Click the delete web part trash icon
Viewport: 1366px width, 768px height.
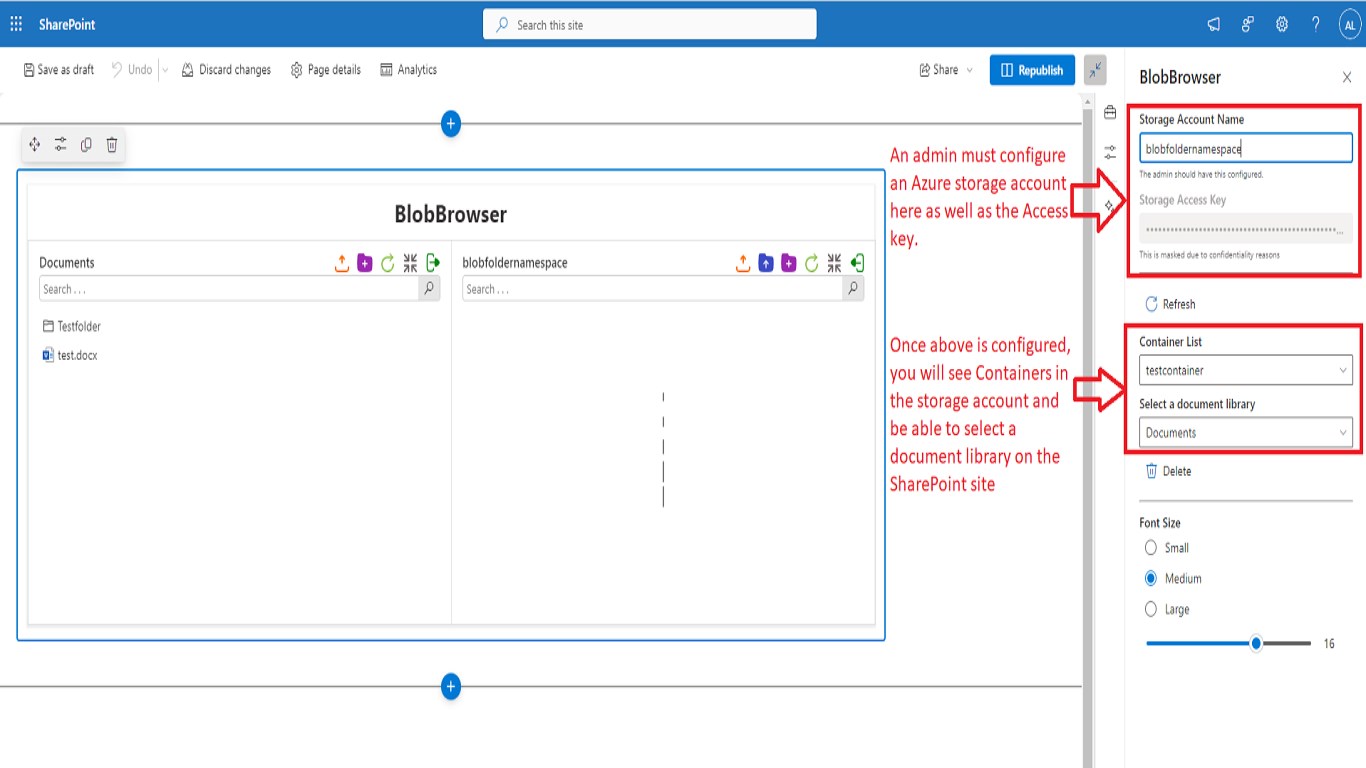[112, 145]
